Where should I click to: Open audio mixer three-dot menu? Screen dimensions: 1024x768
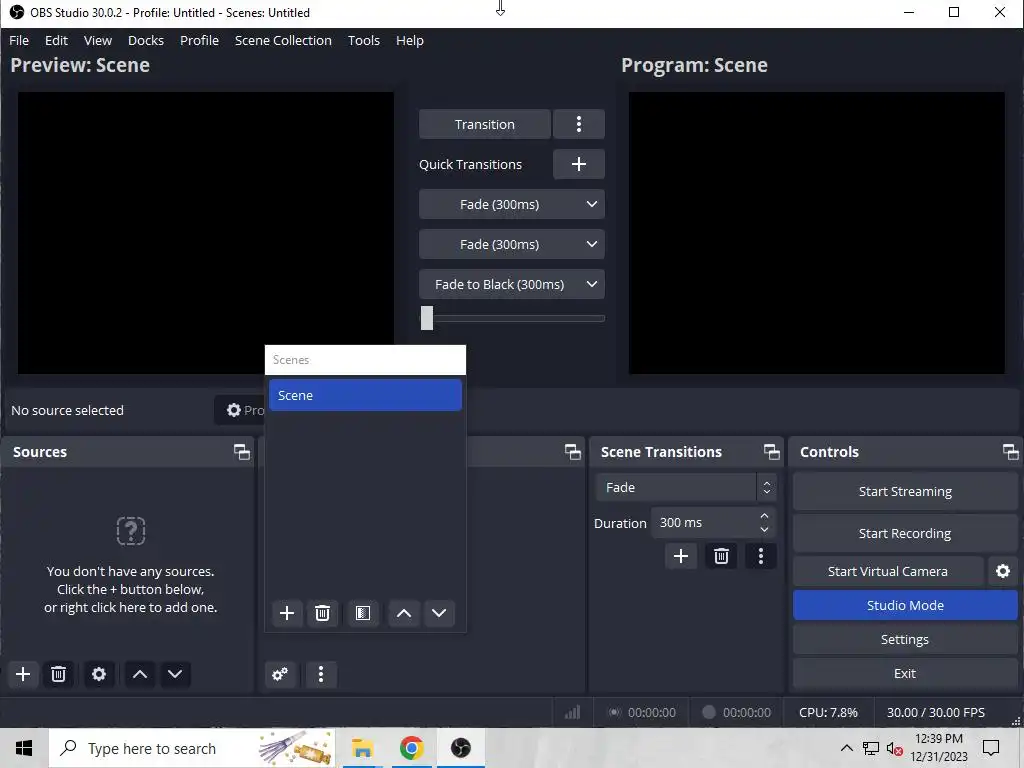321,674
